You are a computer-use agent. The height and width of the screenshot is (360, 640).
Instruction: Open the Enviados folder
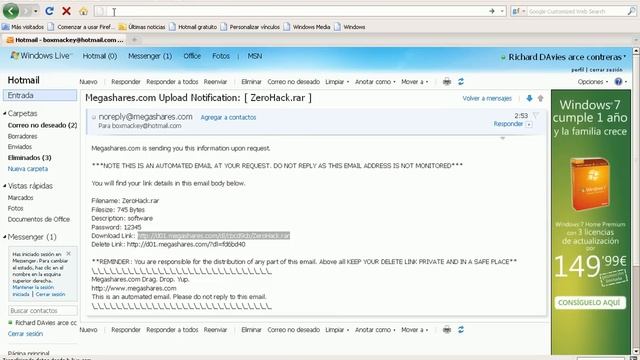click(20, 147)
